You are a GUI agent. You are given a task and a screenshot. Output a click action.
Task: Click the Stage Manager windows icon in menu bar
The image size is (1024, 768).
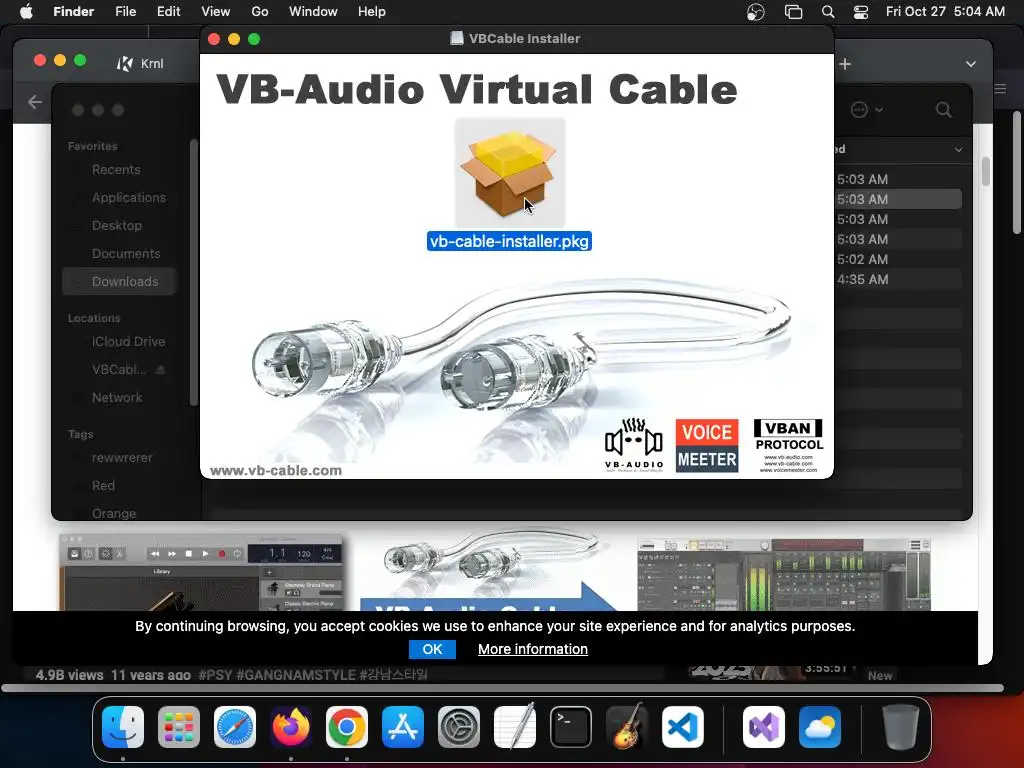tap(793, 12)
